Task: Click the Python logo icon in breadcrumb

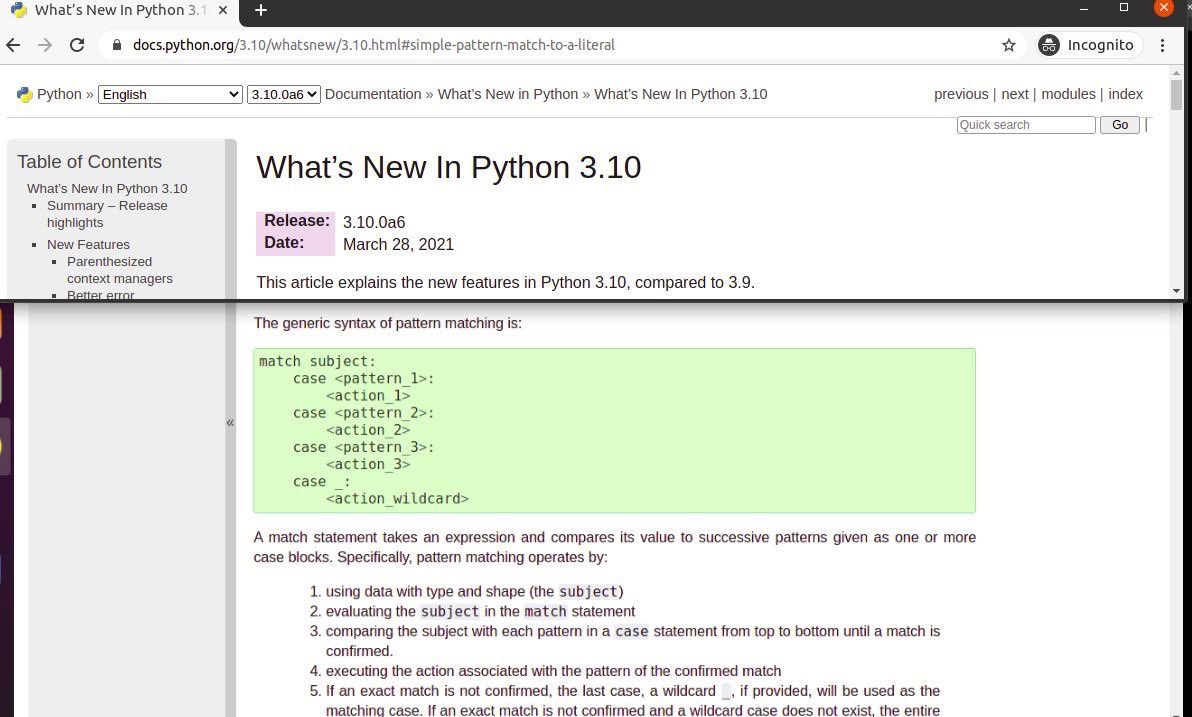Action: [x=25, y=94]
